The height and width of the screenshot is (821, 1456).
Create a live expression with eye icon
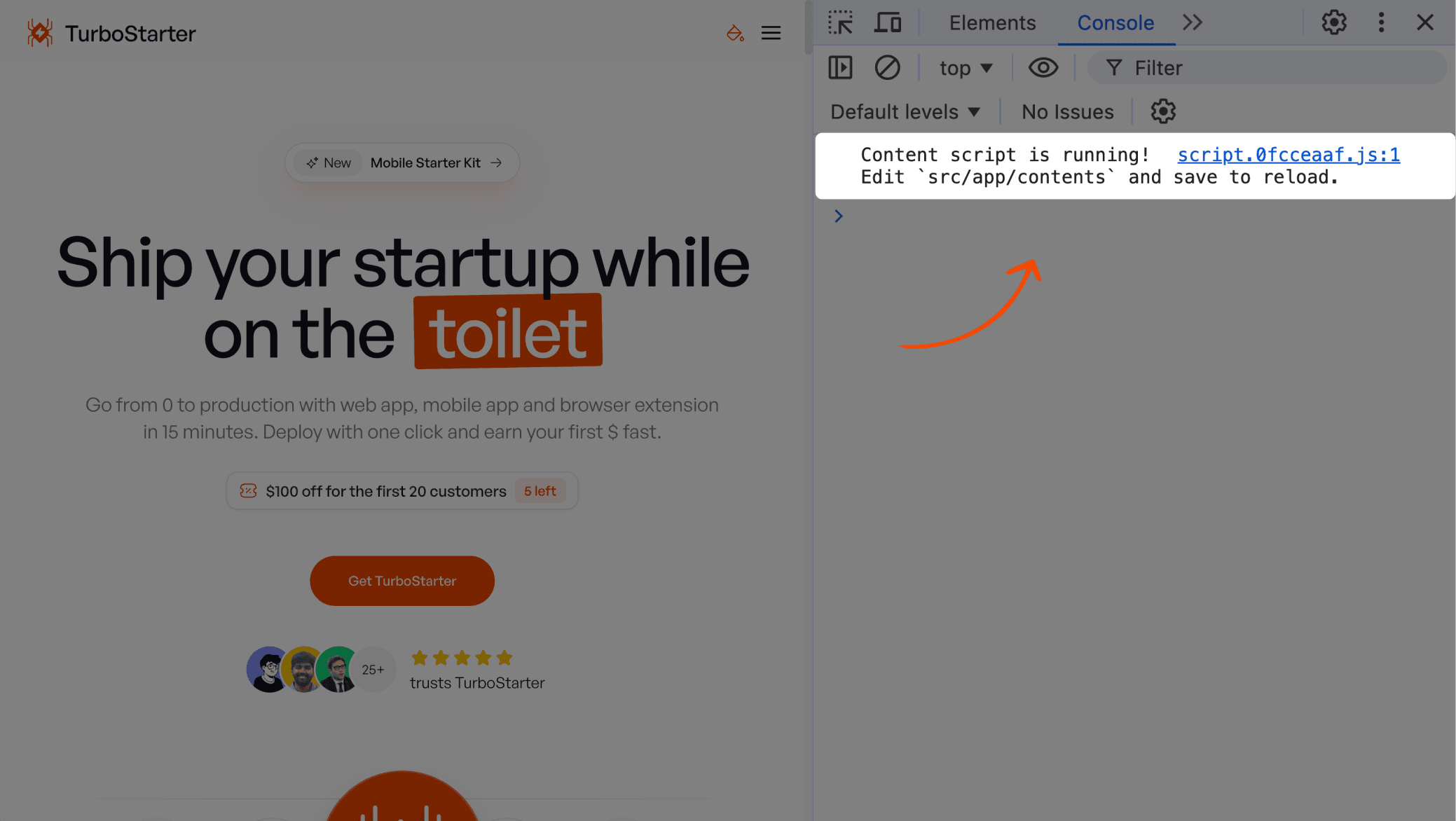(1043, 68)
